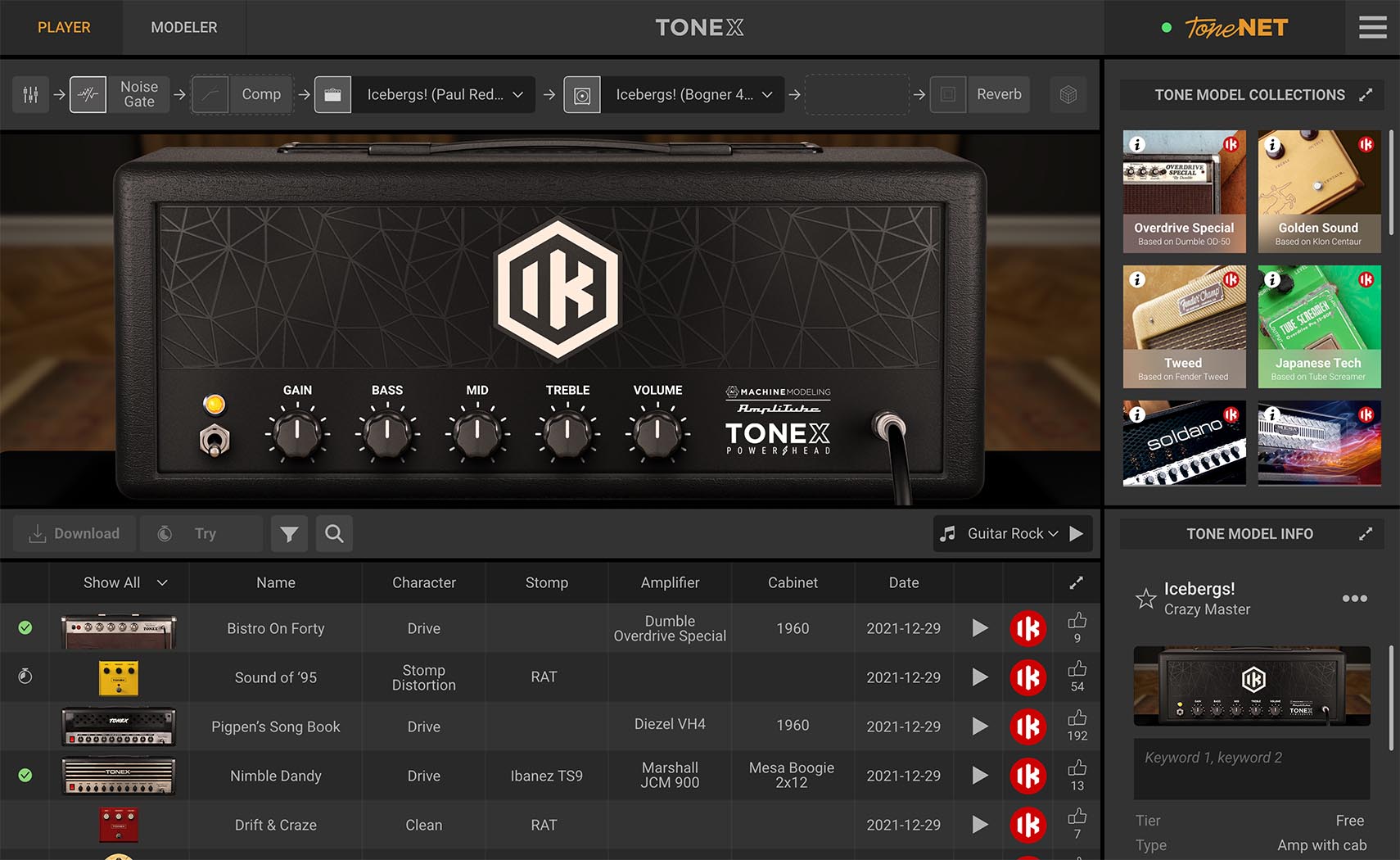This screenshot has height=860, width=1400.
Task: Open the Japanese Tech collection
Action: (1320, 327)
